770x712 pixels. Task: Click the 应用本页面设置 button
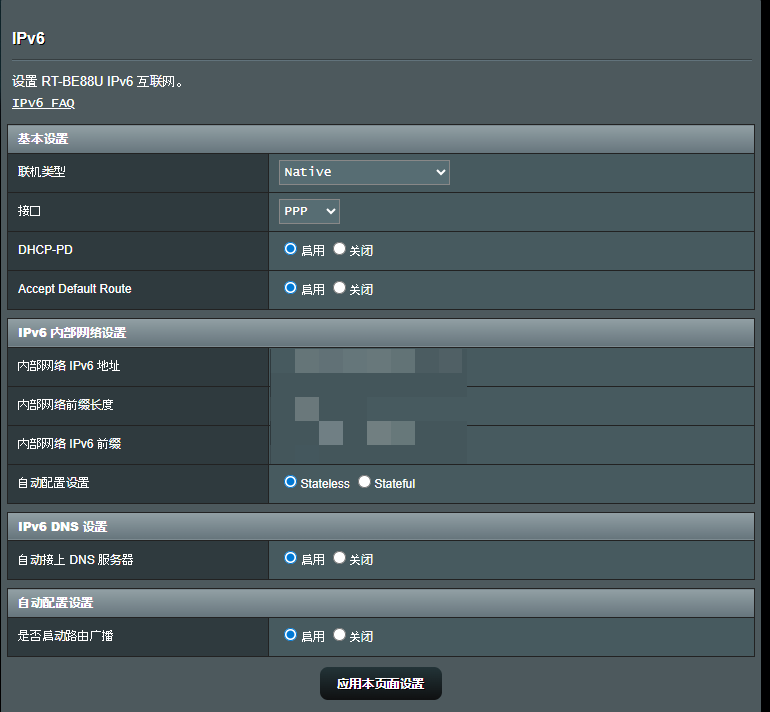click(380, 684)
